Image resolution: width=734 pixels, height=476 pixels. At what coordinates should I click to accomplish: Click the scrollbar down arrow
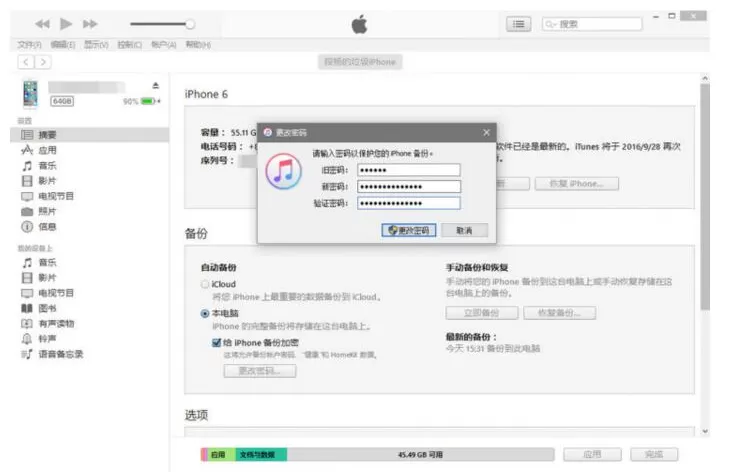tap(705, 432)
